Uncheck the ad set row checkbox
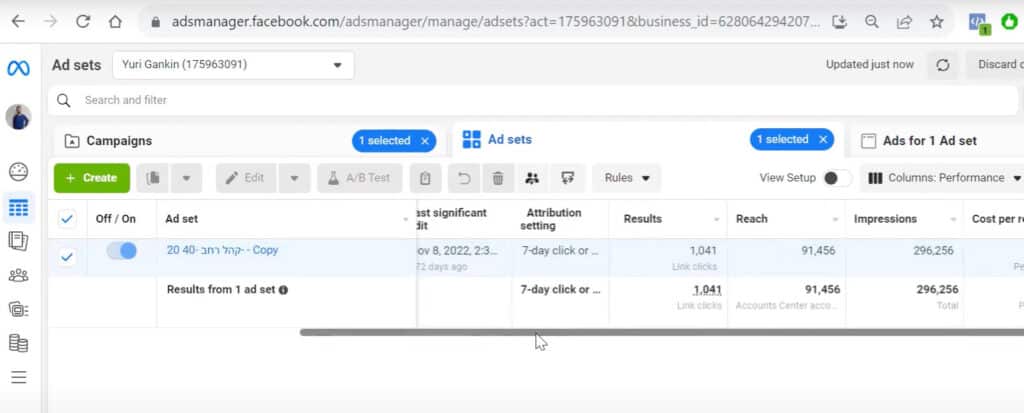This screenshot has height=413, width=1024. click(x=67, y=257)
